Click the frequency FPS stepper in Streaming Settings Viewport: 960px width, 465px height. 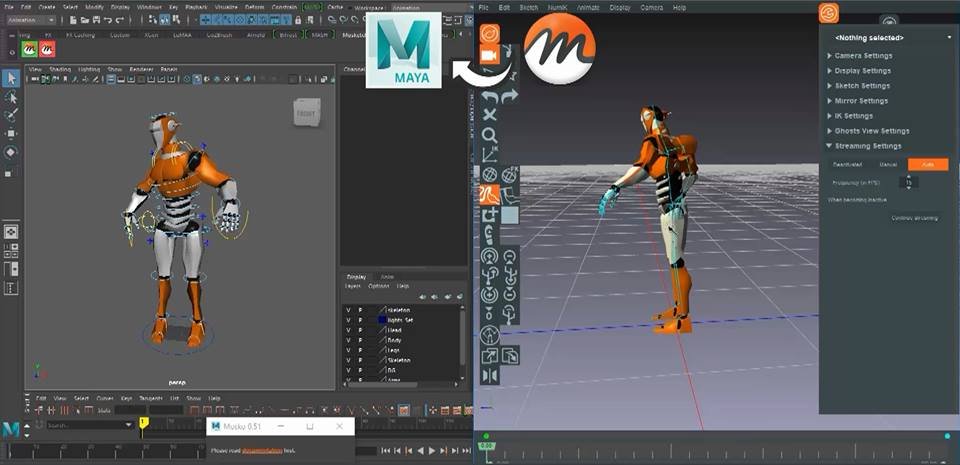point(909,182)
